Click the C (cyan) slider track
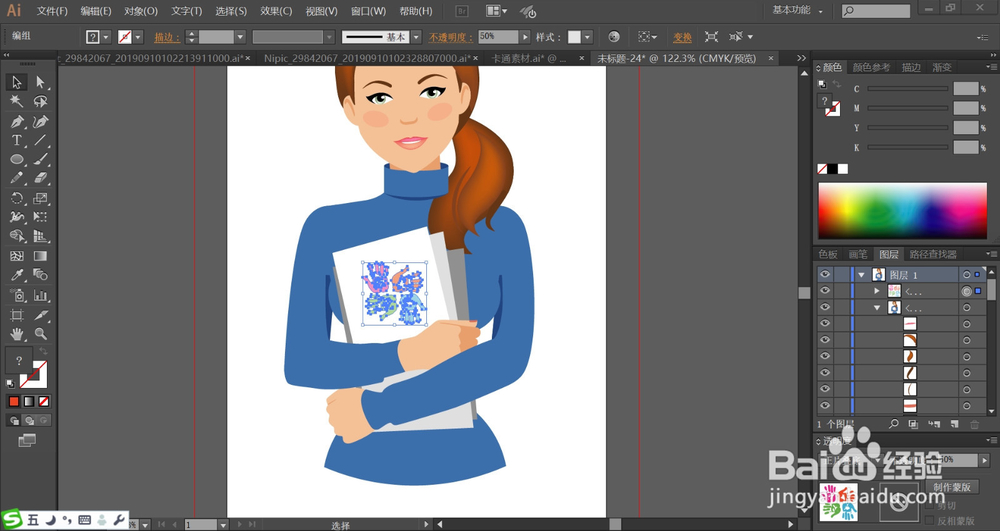 (x=908, y=89)
